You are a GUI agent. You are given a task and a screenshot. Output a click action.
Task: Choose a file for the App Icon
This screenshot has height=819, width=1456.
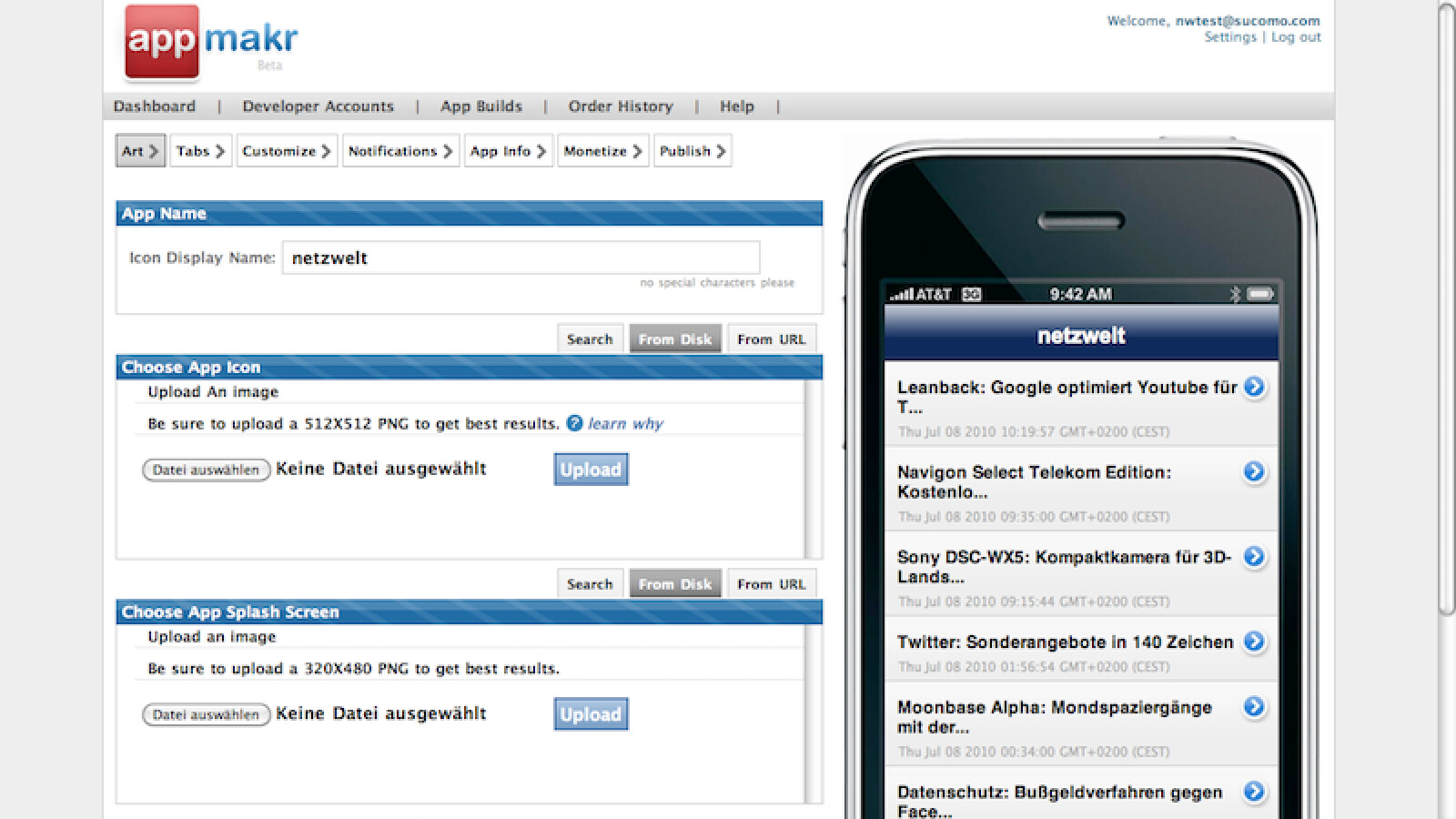(207, 470)
